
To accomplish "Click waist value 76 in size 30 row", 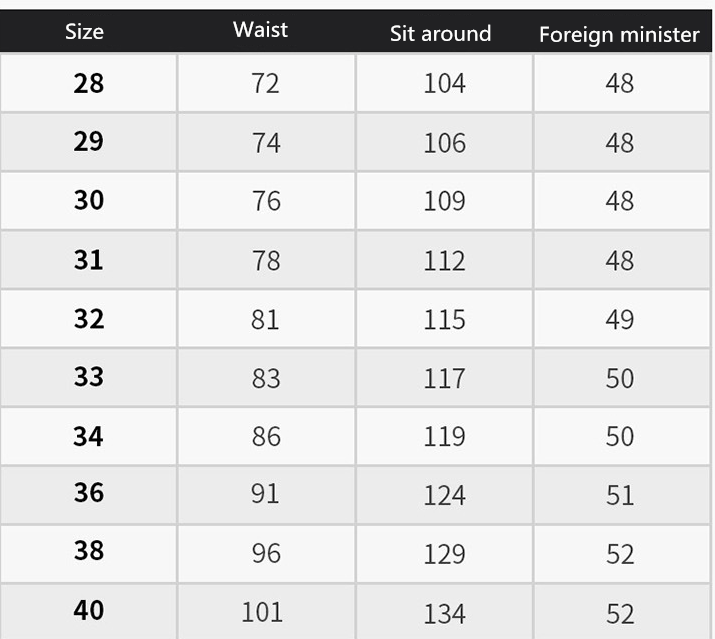I will click(x=266, y=201).
